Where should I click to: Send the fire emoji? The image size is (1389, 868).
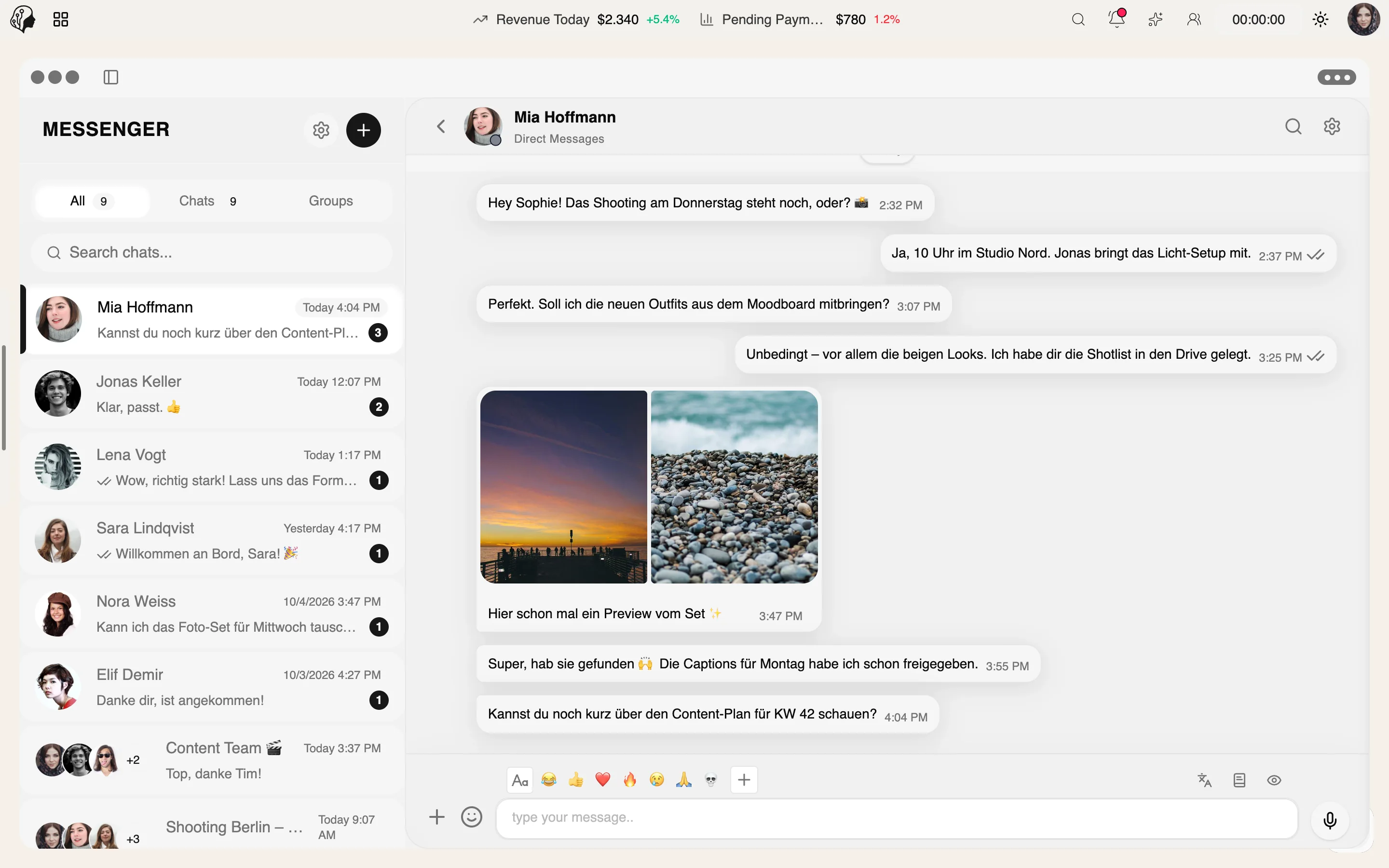[630, 780]
